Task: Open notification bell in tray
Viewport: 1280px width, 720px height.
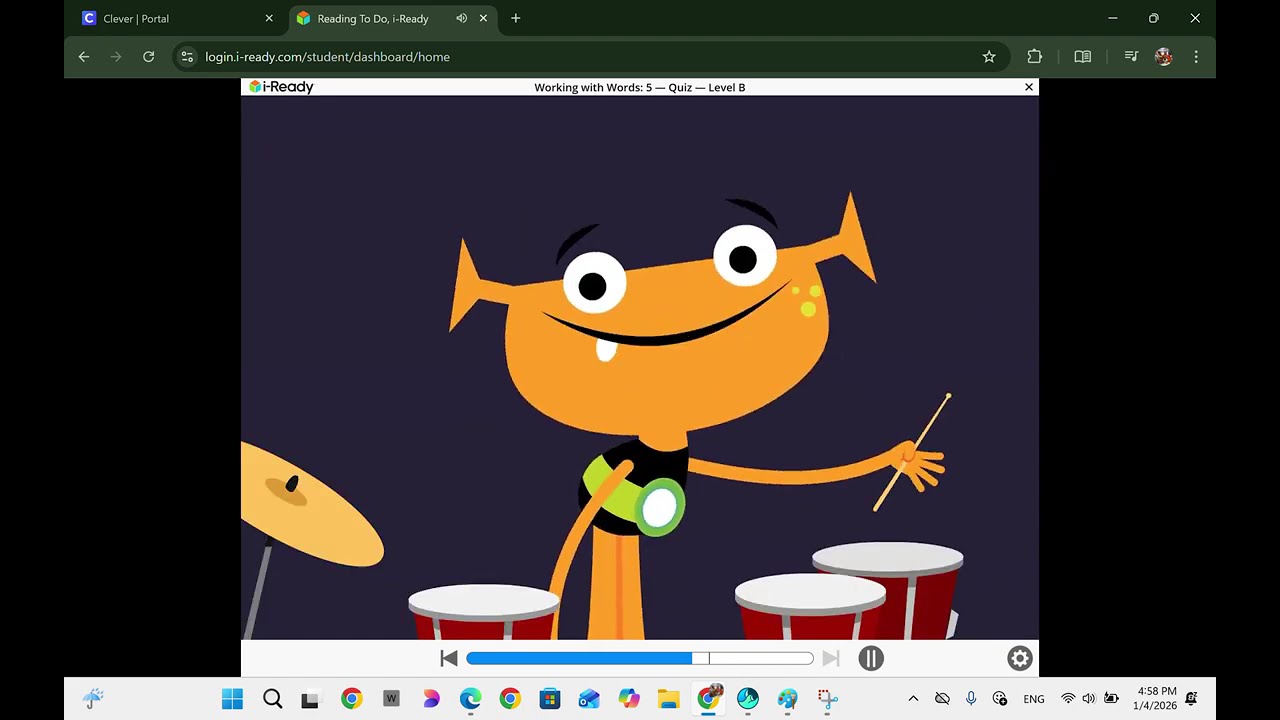Action: [1192, 699]
